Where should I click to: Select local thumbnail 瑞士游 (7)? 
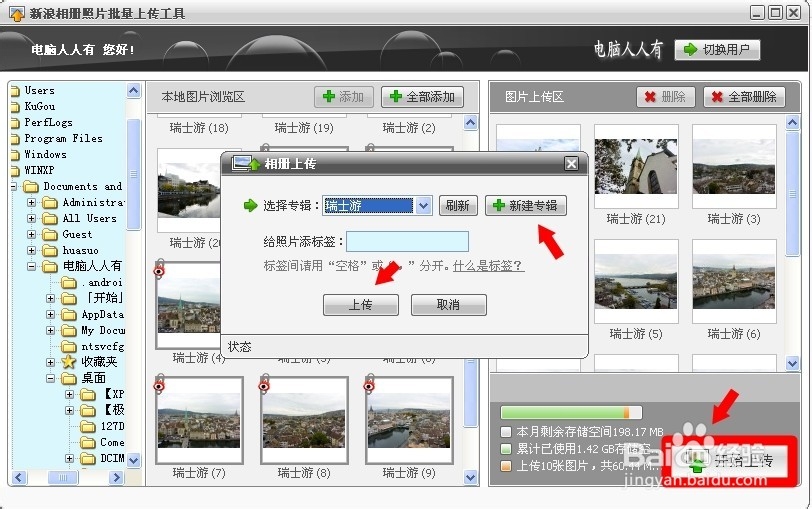pos(199,420)
